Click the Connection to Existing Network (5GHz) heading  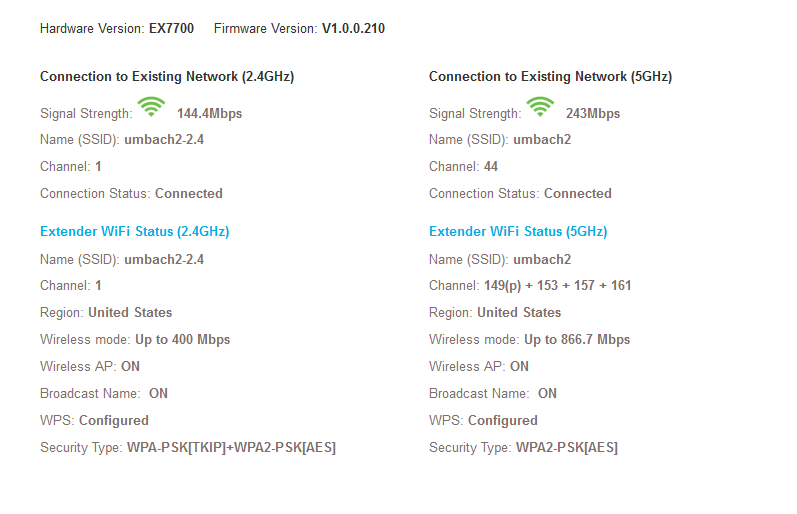[x=550, y=77]
